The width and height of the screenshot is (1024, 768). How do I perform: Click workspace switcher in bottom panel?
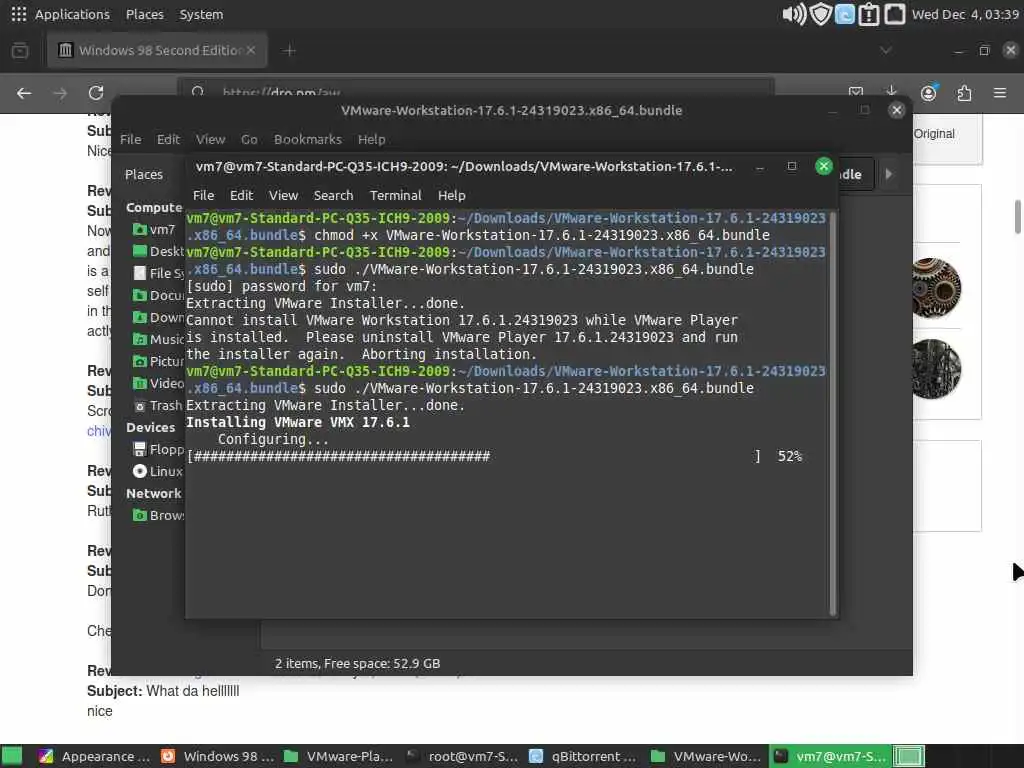908,756
